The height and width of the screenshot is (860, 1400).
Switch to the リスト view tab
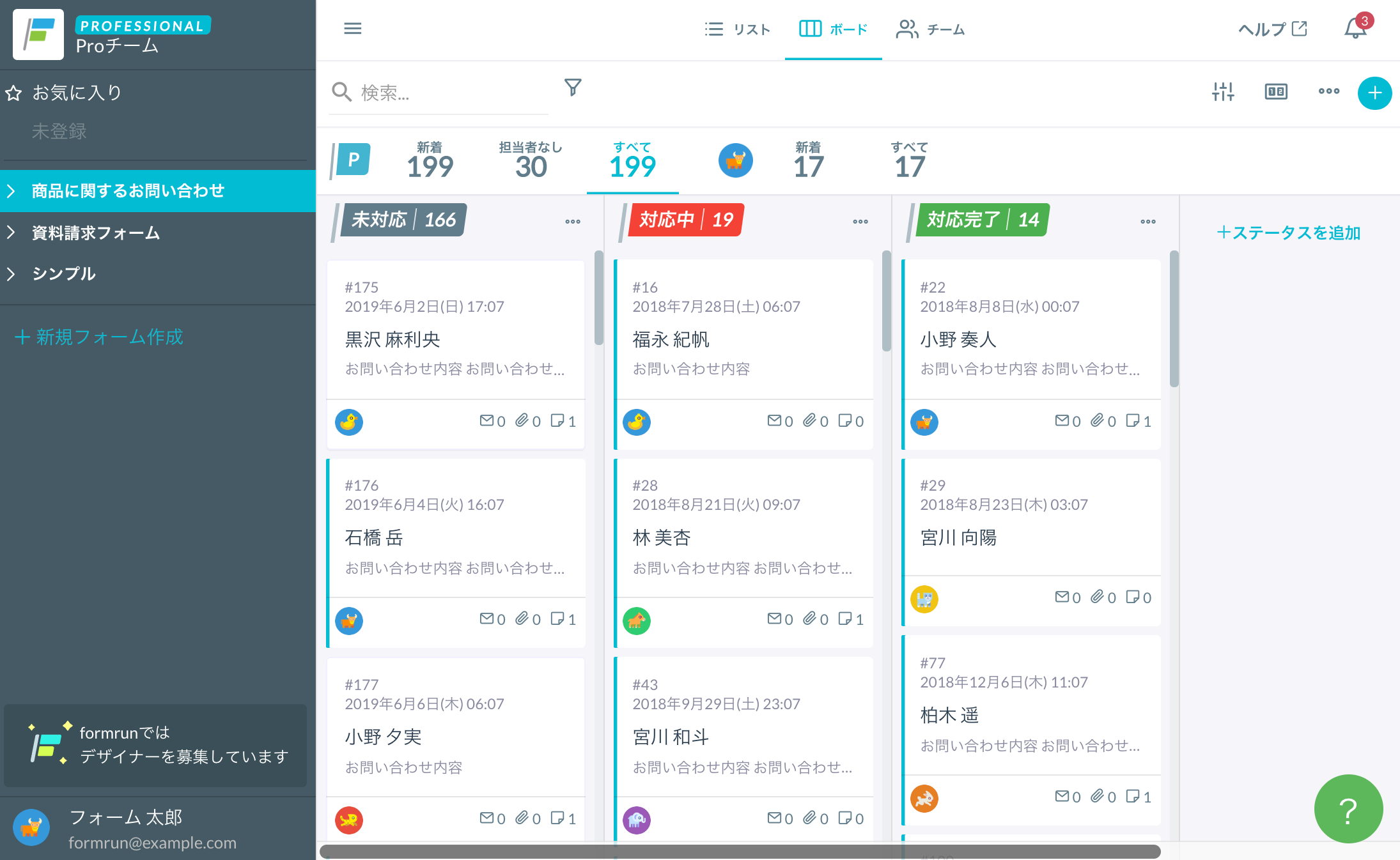pyautogui.click(x=737, y=29)
